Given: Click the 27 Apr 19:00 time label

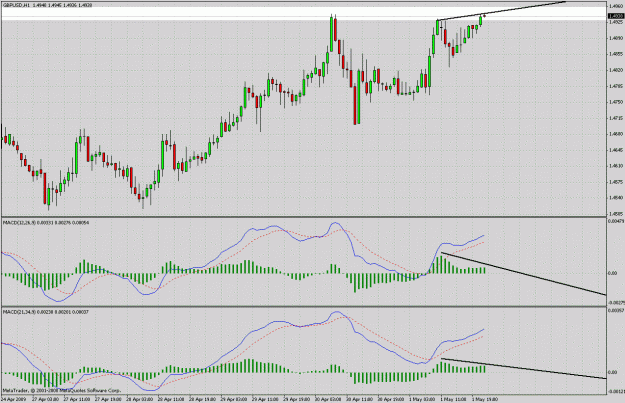Looking at the screenshot, I should pos(108,399).
